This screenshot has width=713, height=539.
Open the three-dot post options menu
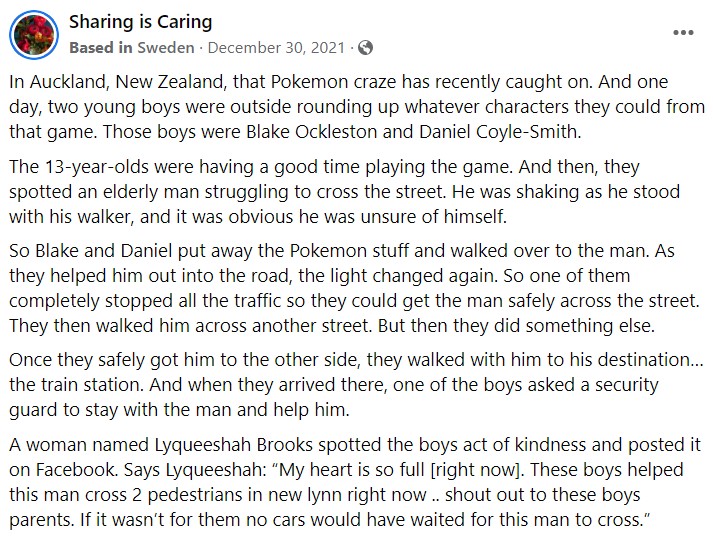[x=683, y=32]
